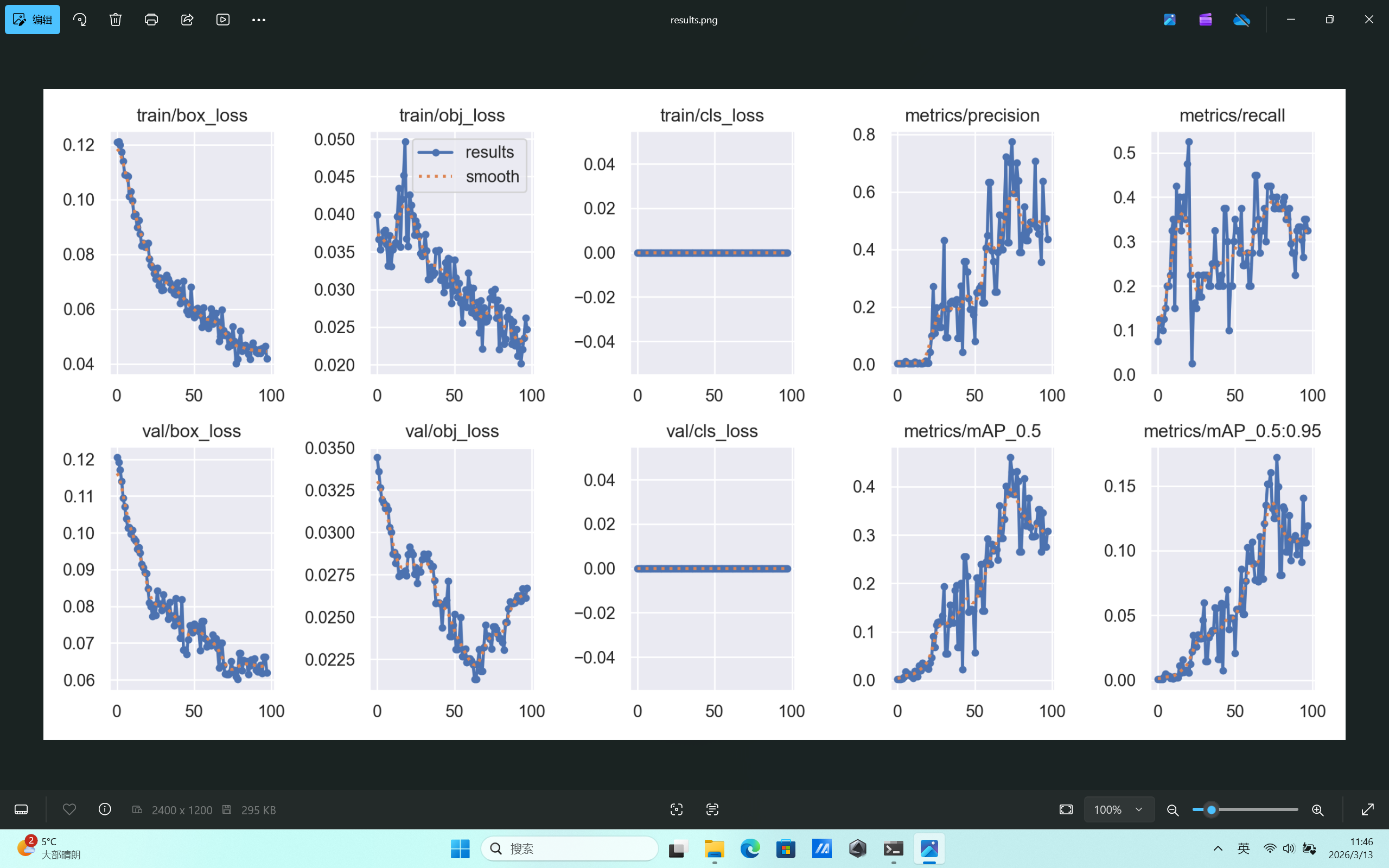Toggle the filmstrip view icon

(x=21, y=809)
